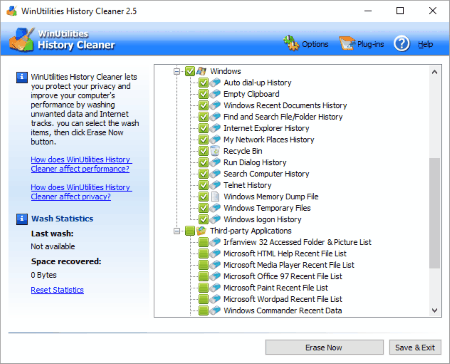
Task: Click the eraser icon beside Microsoft Office 97 list
Action: [x=215, y=276]
